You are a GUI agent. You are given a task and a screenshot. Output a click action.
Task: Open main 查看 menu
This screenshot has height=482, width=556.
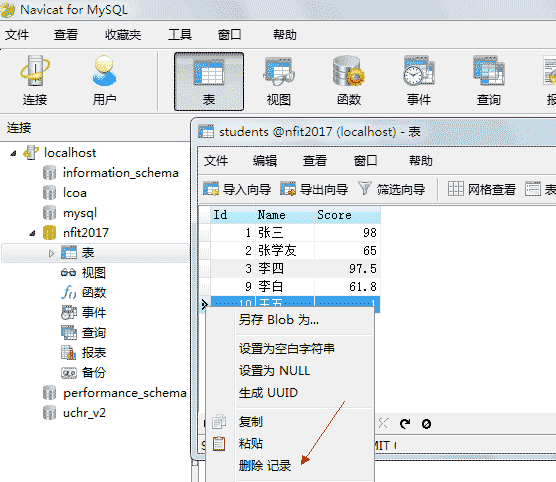[x=66, y=35]
